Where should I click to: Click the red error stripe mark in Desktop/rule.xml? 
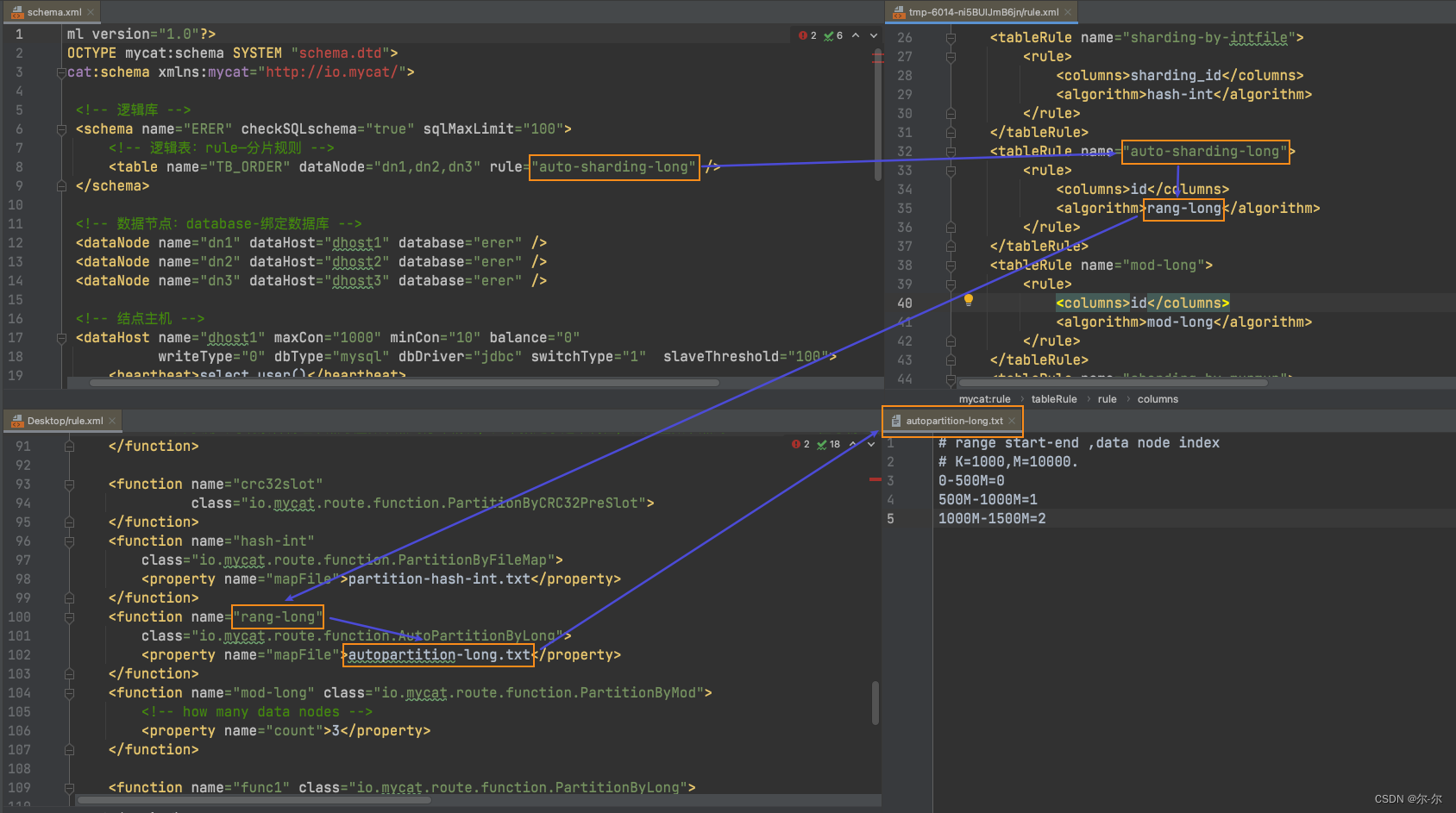coord(875,479)
